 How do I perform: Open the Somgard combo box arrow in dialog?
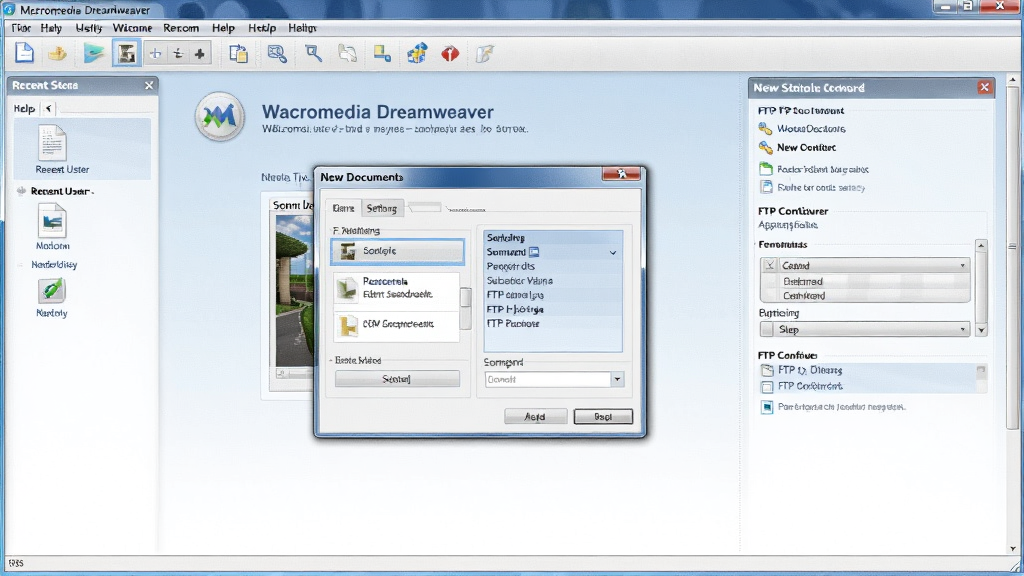point(617,379)
